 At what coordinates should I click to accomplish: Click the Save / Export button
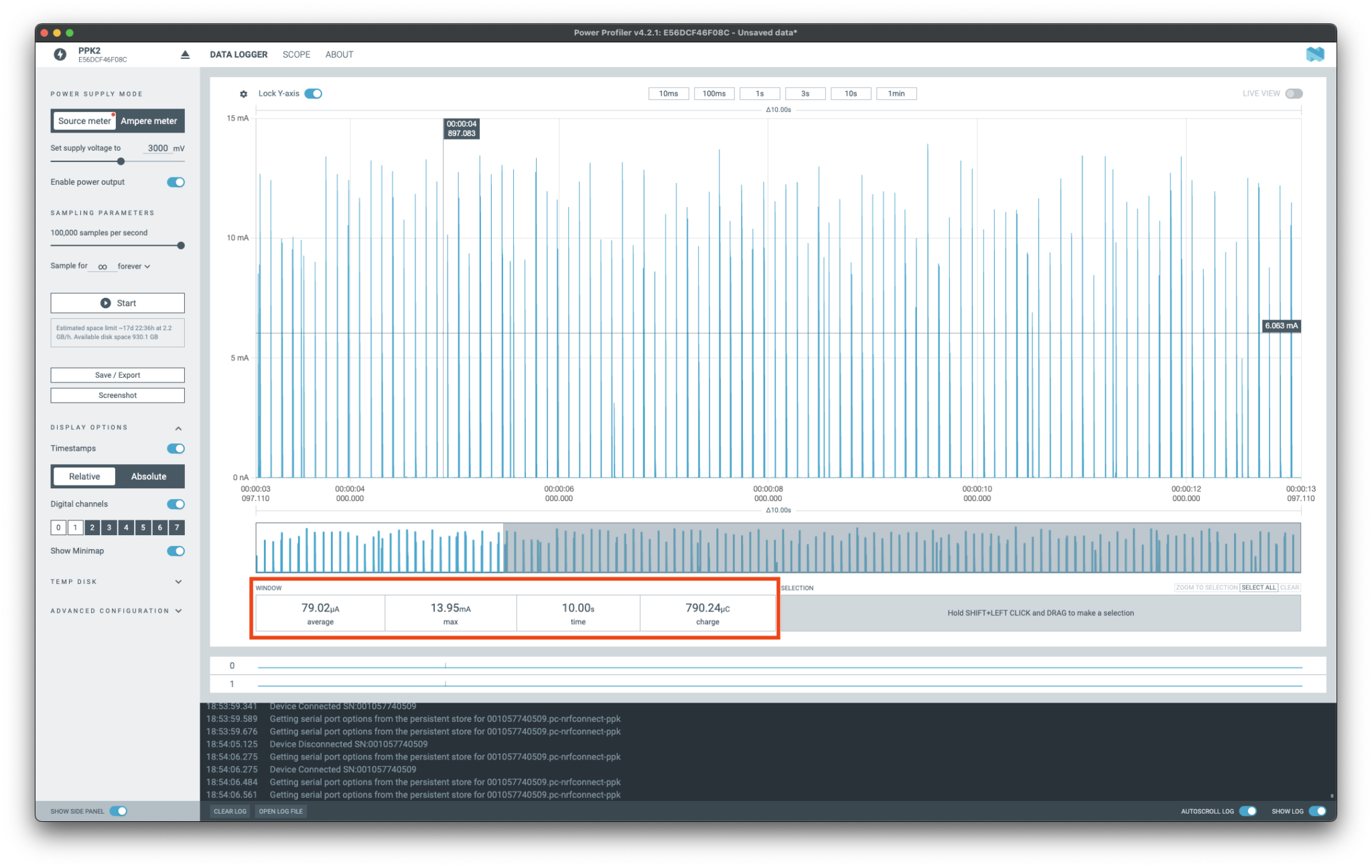(117, 374)
